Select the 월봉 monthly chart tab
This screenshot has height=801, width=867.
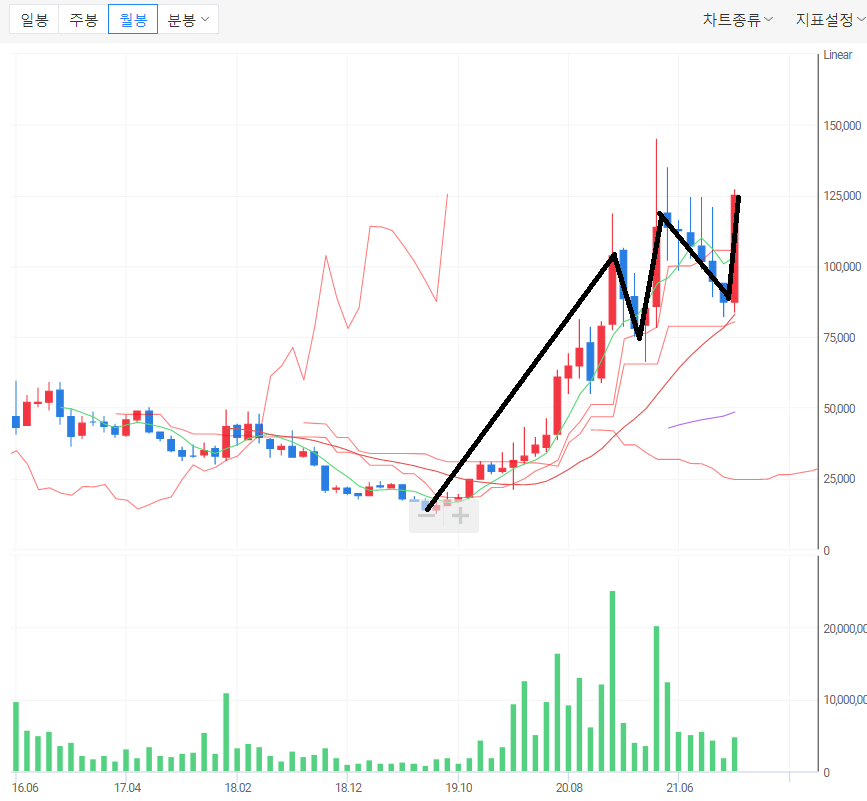(133, 19)
